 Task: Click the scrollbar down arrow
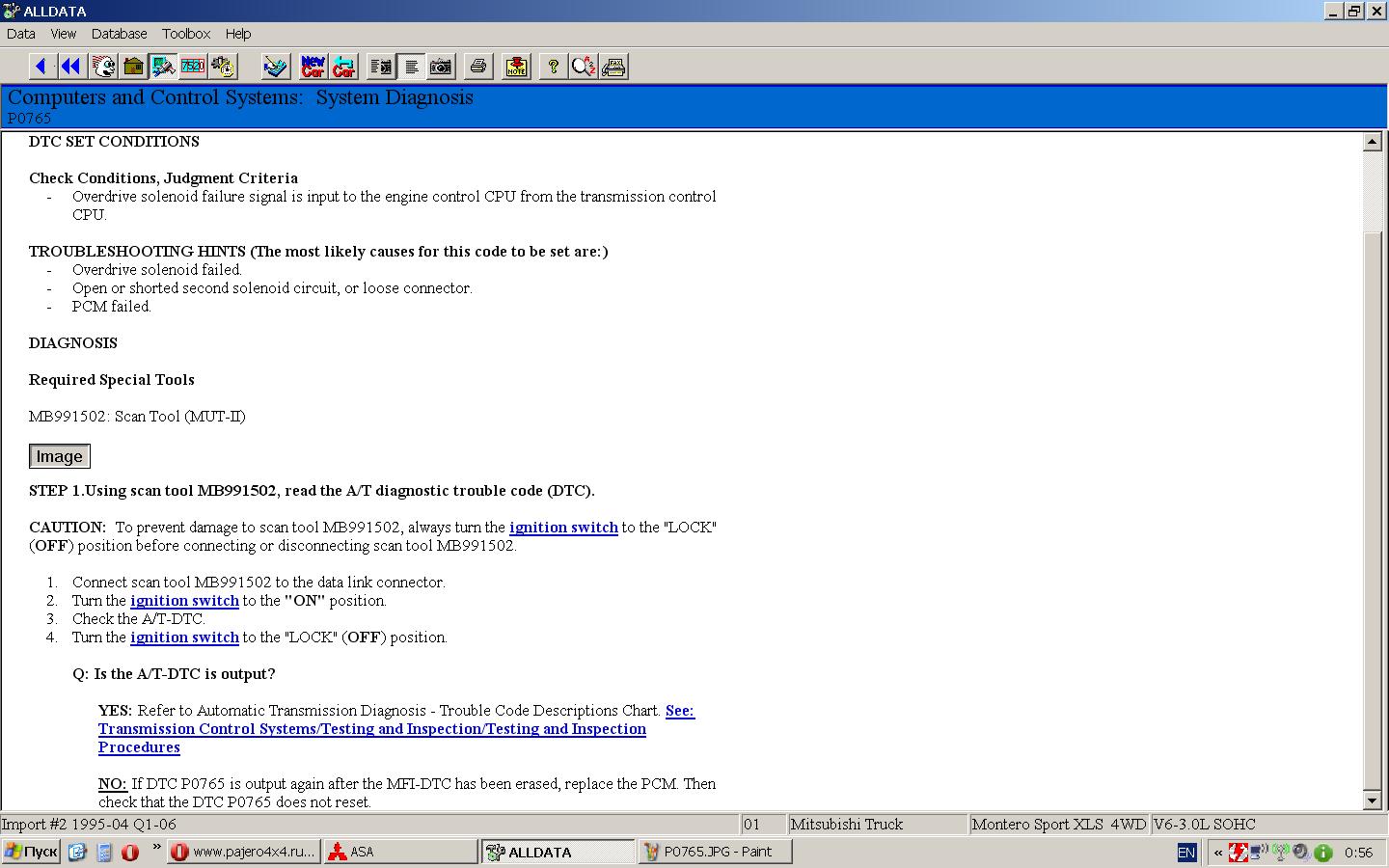(1373, 800)
